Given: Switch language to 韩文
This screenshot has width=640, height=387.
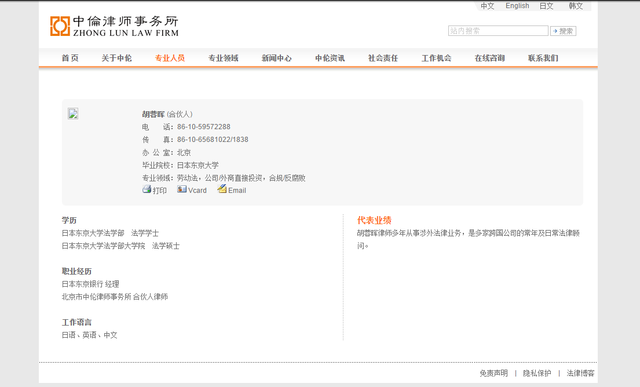Looking at the screenshot, I should coord(576,6).
